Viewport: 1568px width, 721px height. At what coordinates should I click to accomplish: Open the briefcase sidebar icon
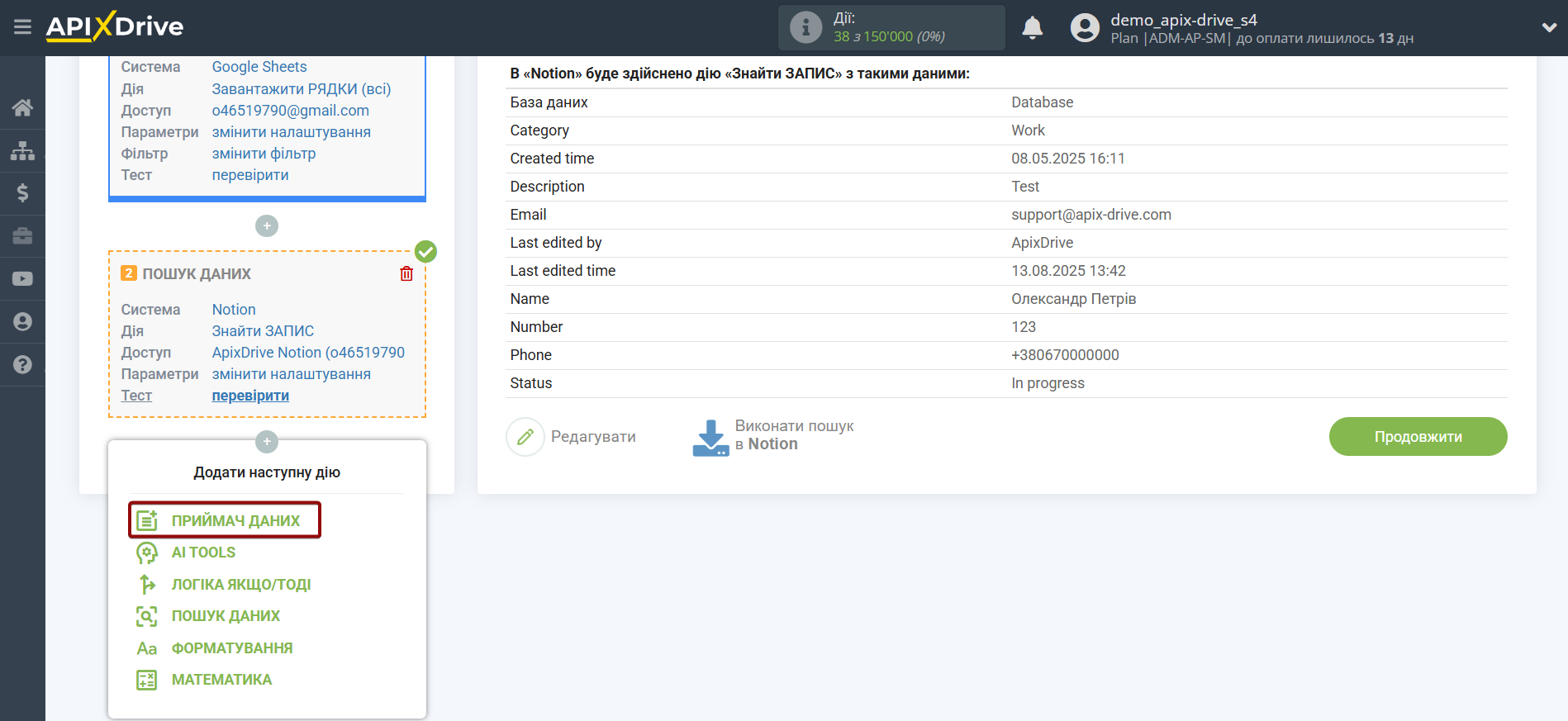pyautogui.click(x=22, y=236)
